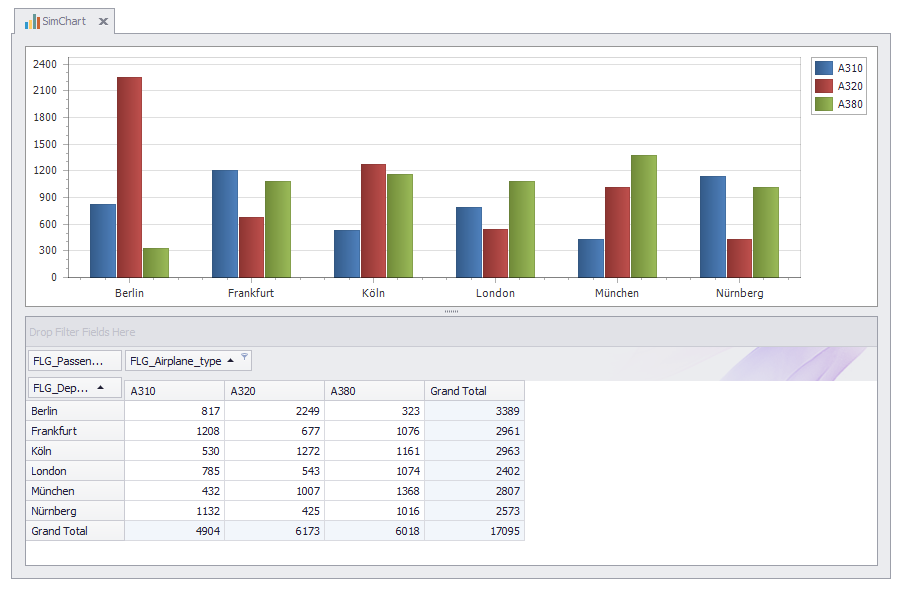Click the FLG_Dep row field header
This screenshot has height=591, width=906.
tap(61, 388)
